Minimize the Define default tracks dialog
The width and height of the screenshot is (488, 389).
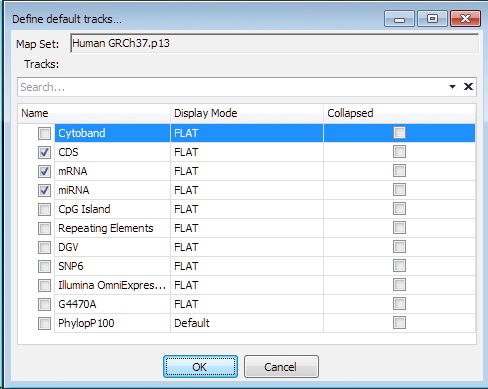(399, 19)
